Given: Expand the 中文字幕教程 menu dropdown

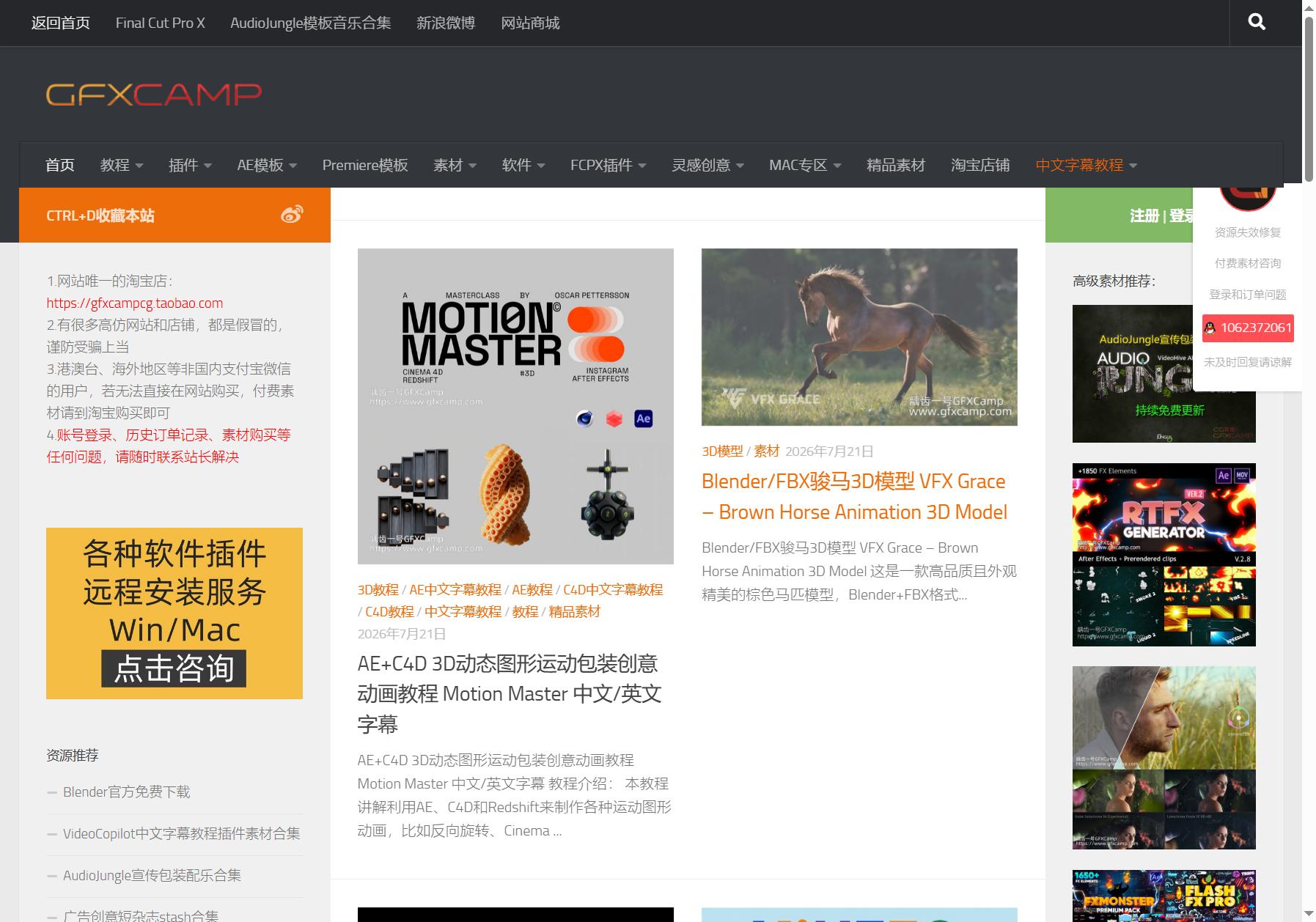Looking at the screenshot, I should 1086,165.
